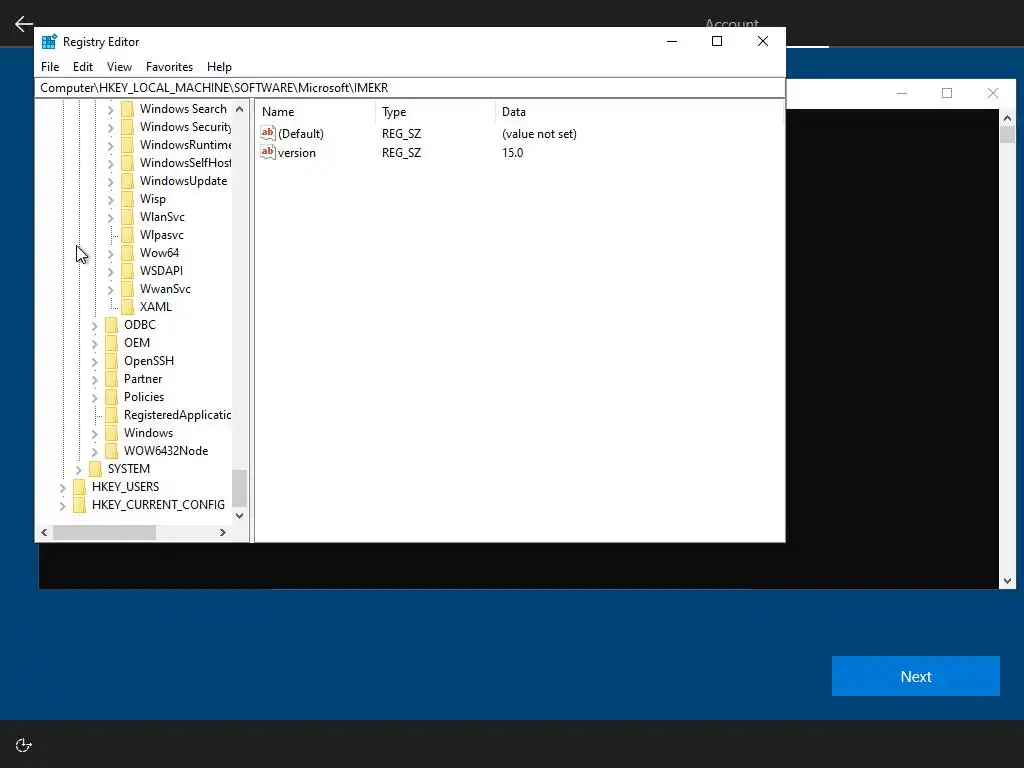Expand the Partner key

(x=95, y=379)
